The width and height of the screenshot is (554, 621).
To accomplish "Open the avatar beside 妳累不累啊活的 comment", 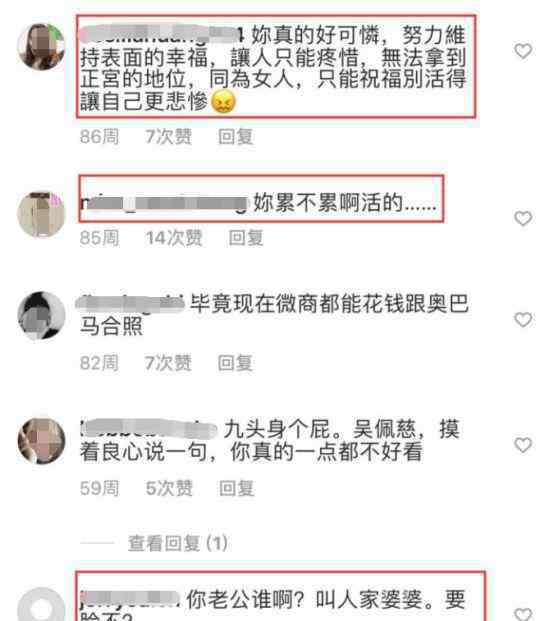I will (x=41, y=214).
